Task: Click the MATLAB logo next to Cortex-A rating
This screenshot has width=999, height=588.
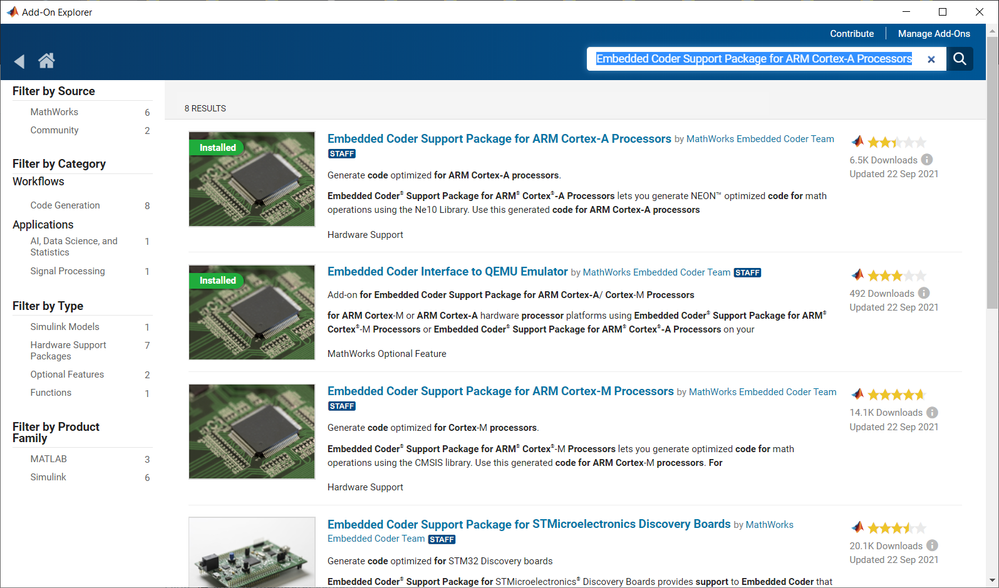Action: pyautogui.click(x=857, y=141)
